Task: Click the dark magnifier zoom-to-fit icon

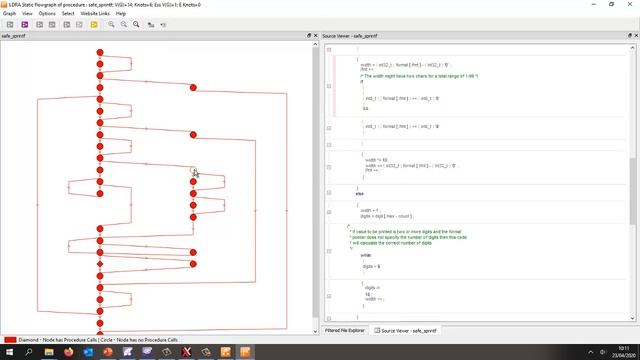Action: pos(136,25)
